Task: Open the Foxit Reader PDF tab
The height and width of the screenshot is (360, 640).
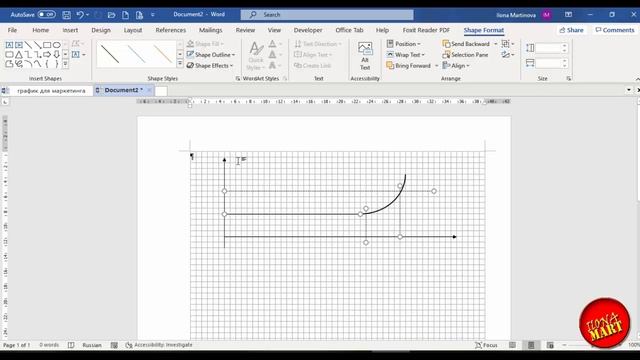Action: pyautogui.click(x=426, y=30)
